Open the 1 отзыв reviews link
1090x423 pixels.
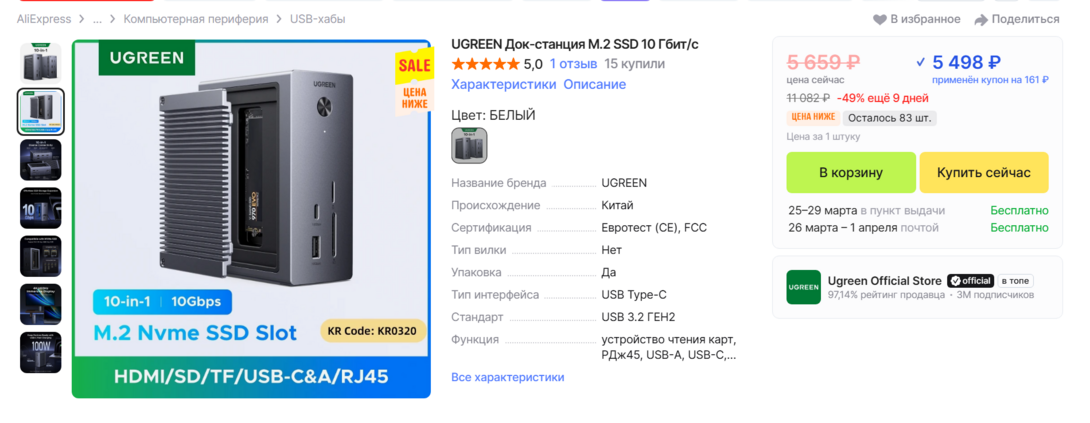[x=574, y=64]
